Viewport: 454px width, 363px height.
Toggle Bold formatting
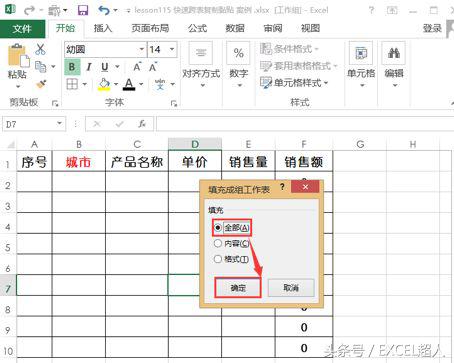[x=72, y=67]
